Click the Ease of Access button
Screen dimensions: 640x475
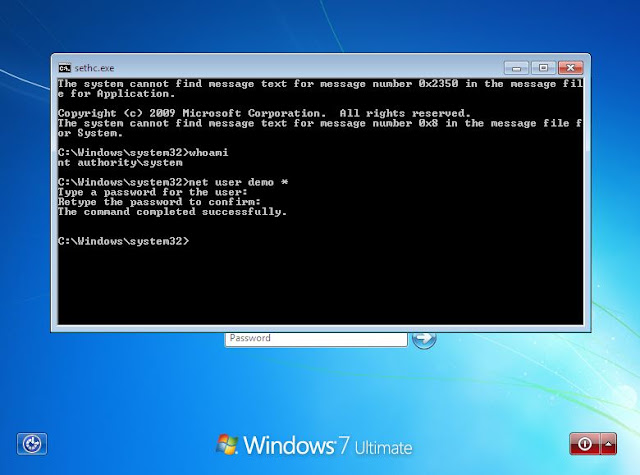coord(32,444)
